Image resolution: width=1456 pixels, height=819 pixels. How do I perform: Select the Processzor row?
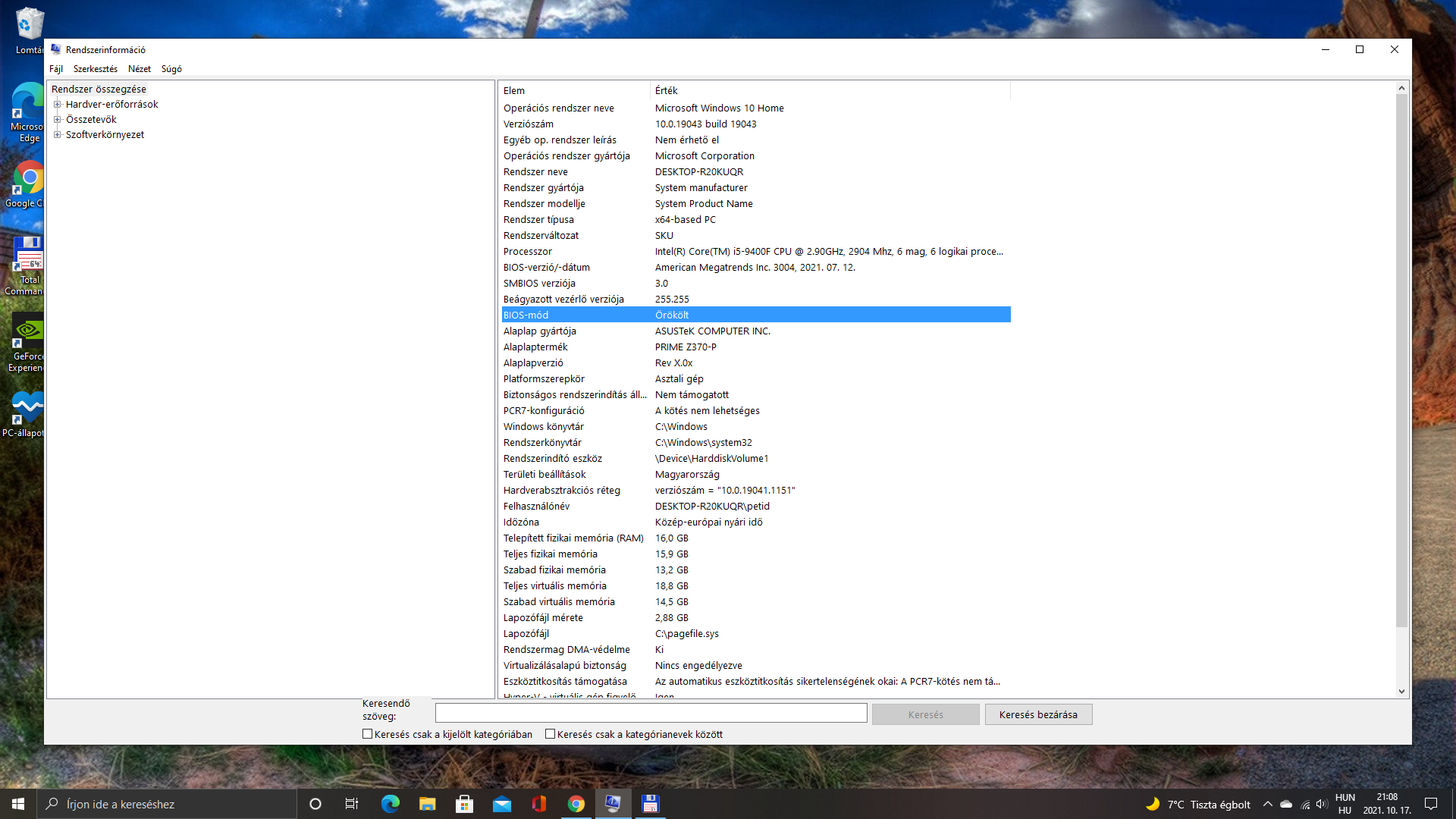click(755, 252)
